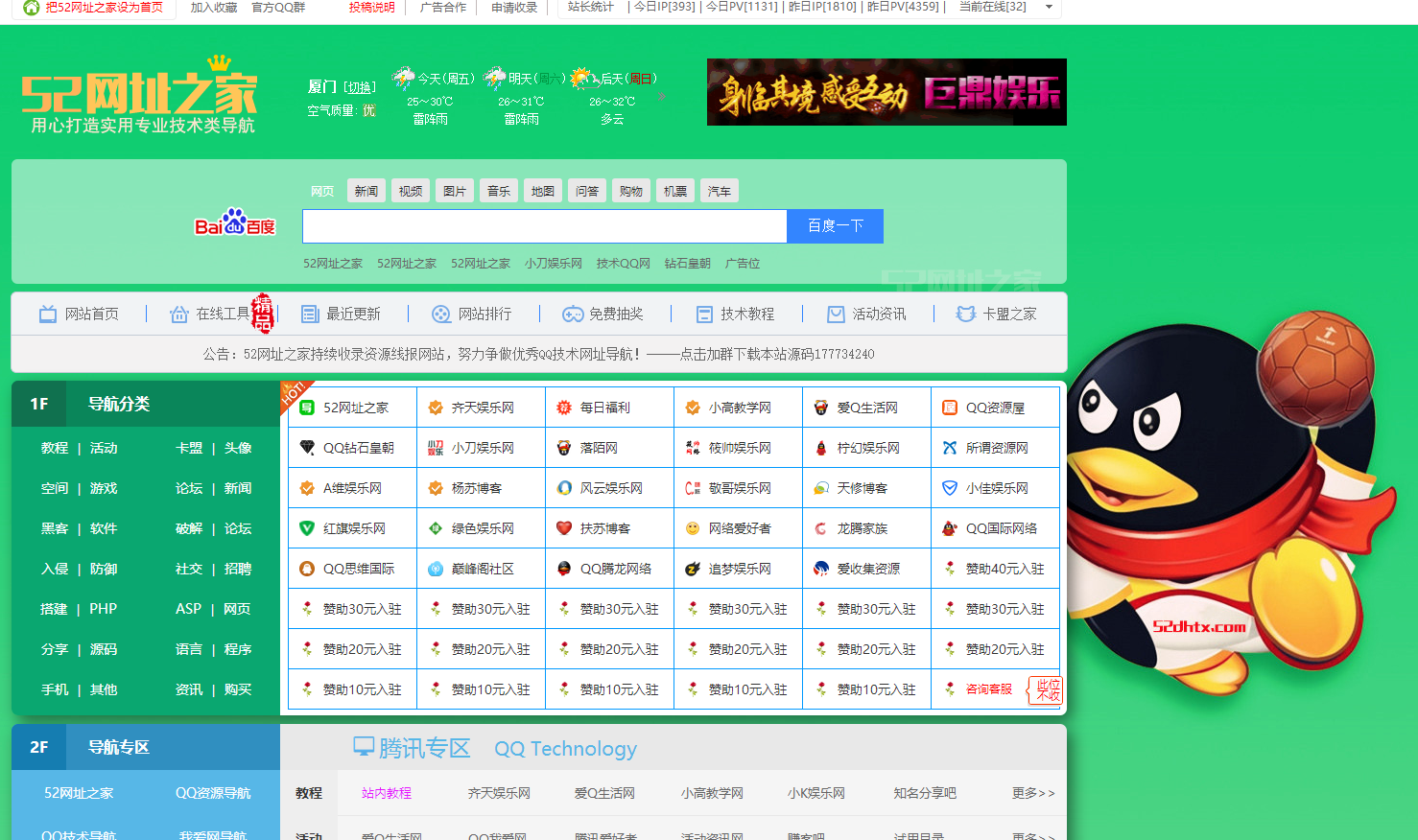Image resolution: width=1418 pixels, height=840 pixels.
Task: Click the icon beside 红旗娱乐网
Action: coord(307,528)
